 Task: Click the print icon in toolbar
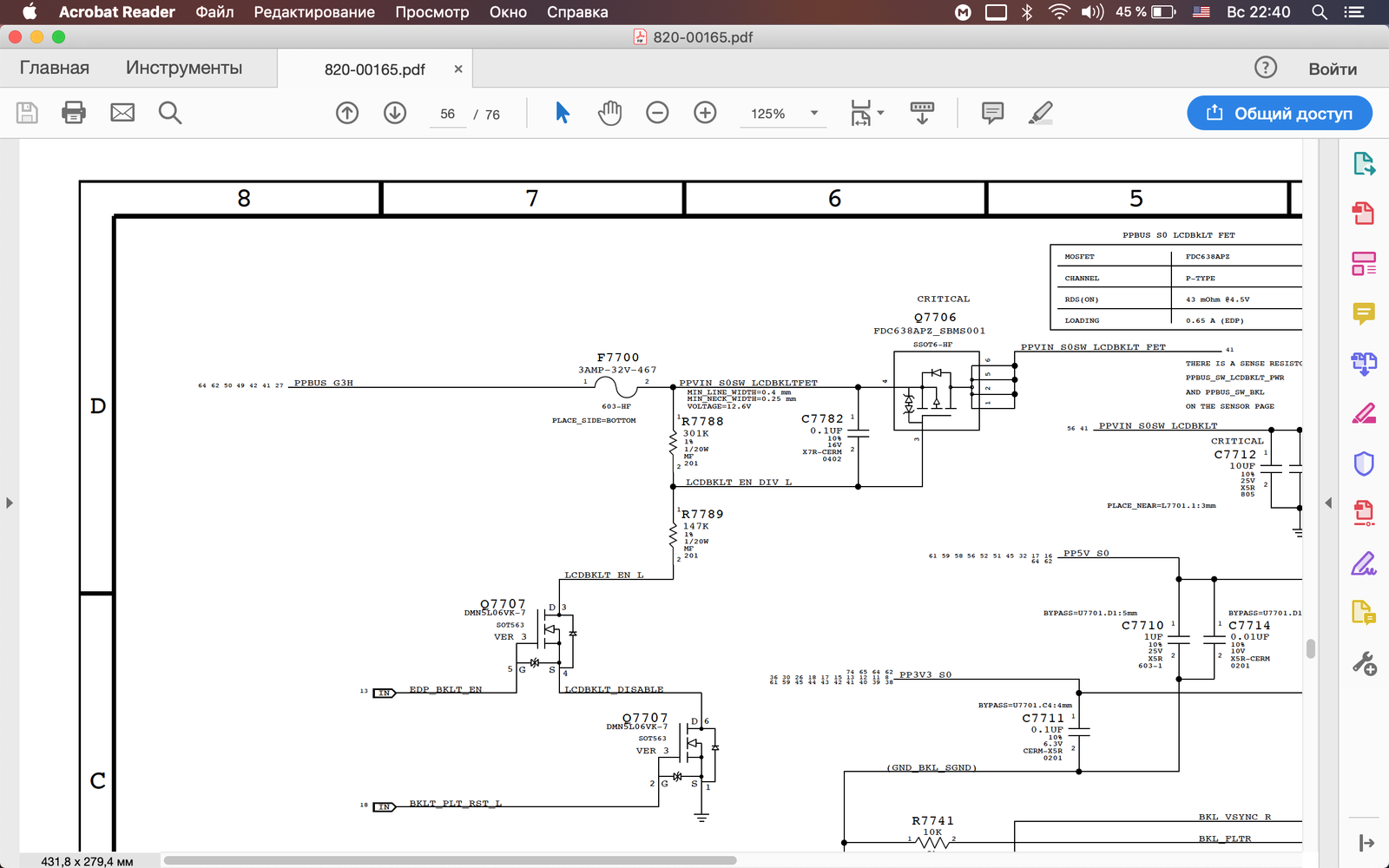point(74,113)
